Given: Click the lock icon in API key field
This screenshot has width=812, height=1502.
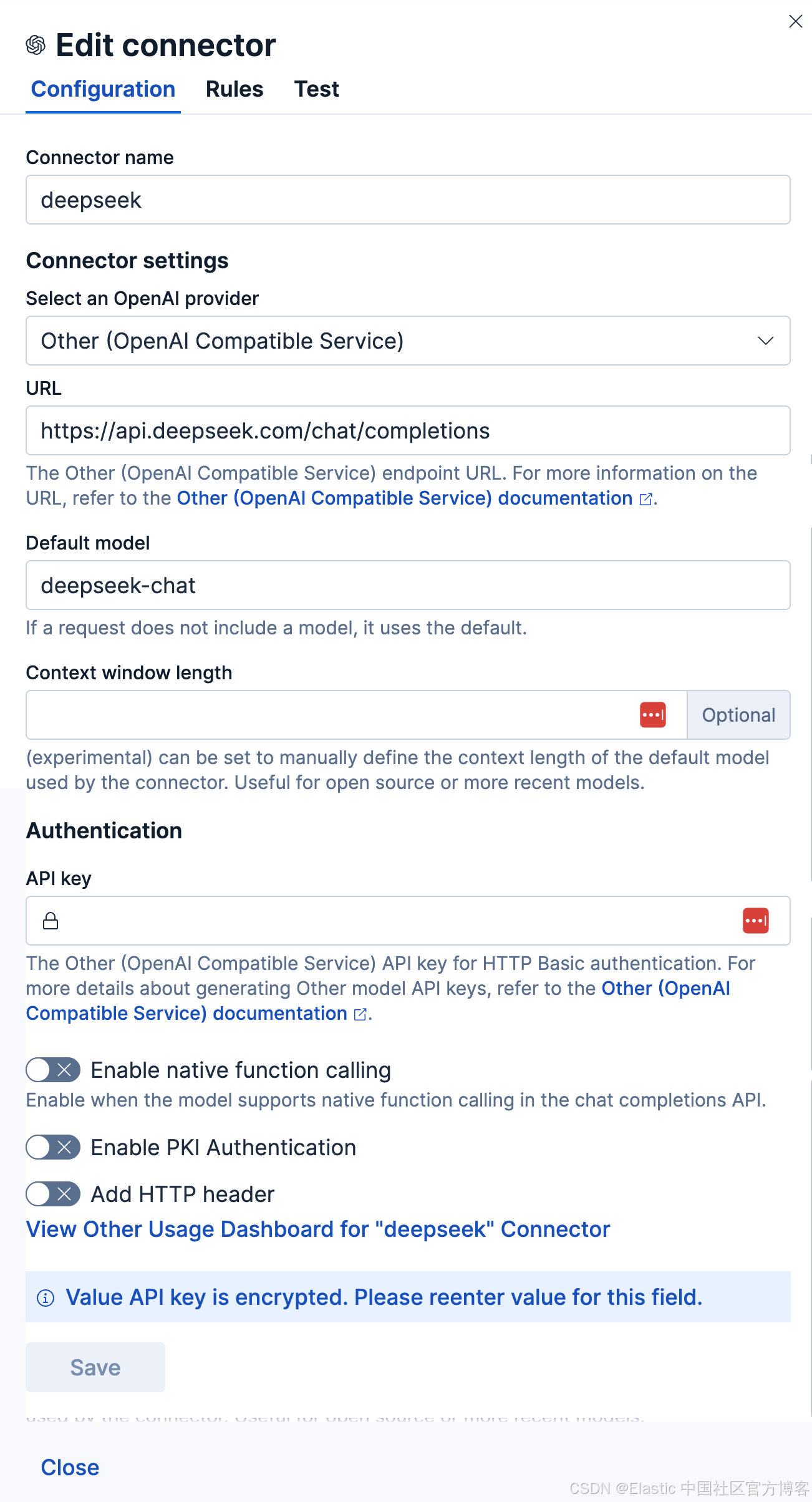Looking at the screenshot, I should coord(51,921).
